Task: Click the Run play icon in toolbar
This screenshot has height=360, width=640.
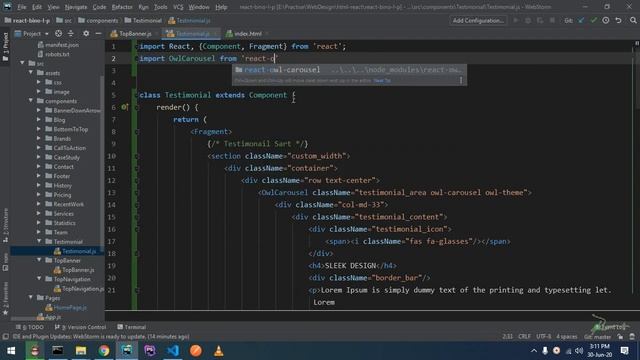Action: pos(516,20)
